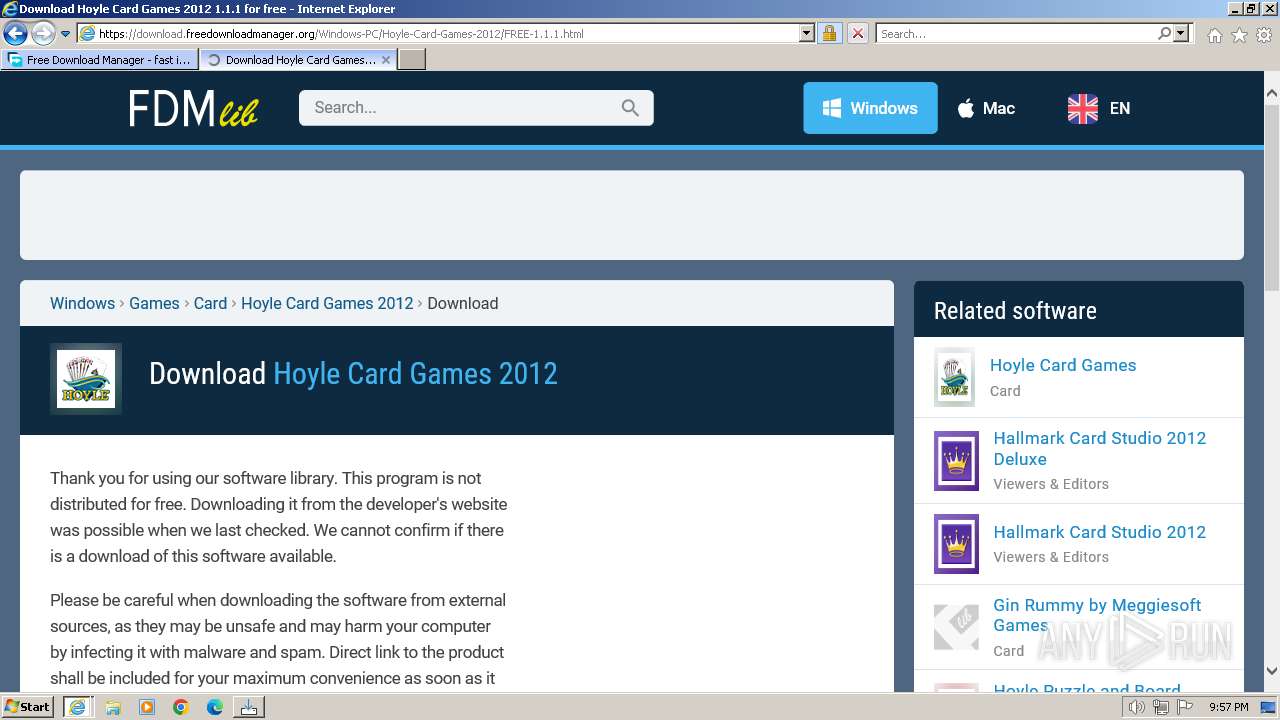
Task: Click Hallmark Card Studio 2012 Deluxe icon
Action: tap(956, 460)
